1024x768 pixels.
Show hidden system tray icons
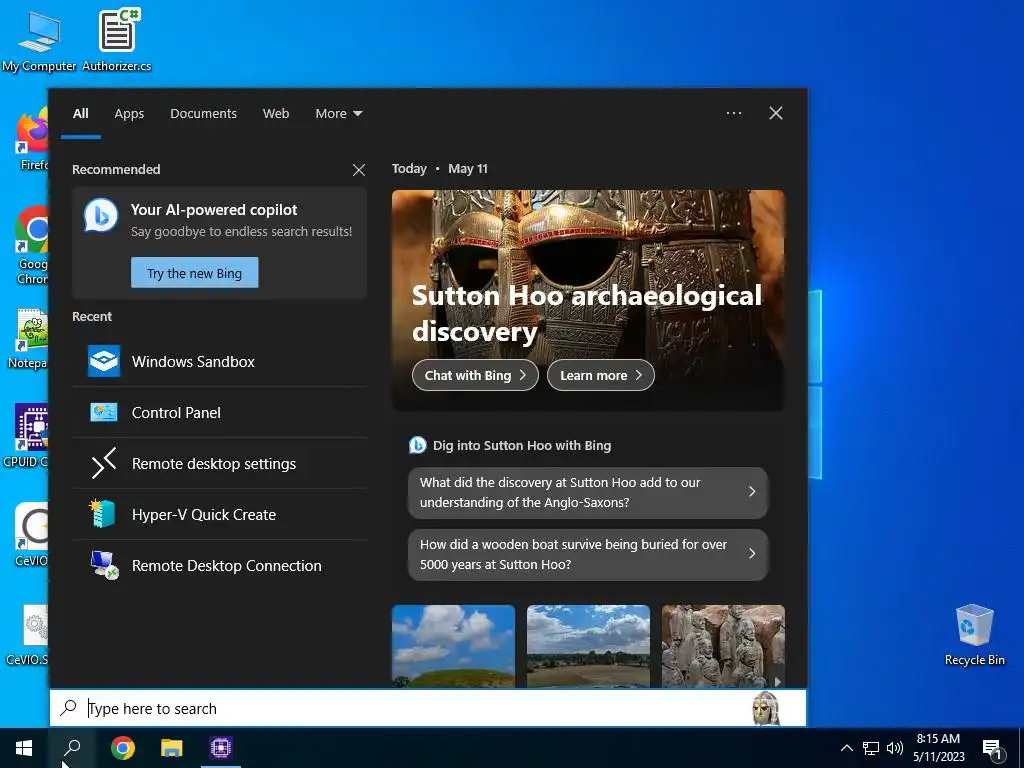pyautogui.click(x=846, y=748)
